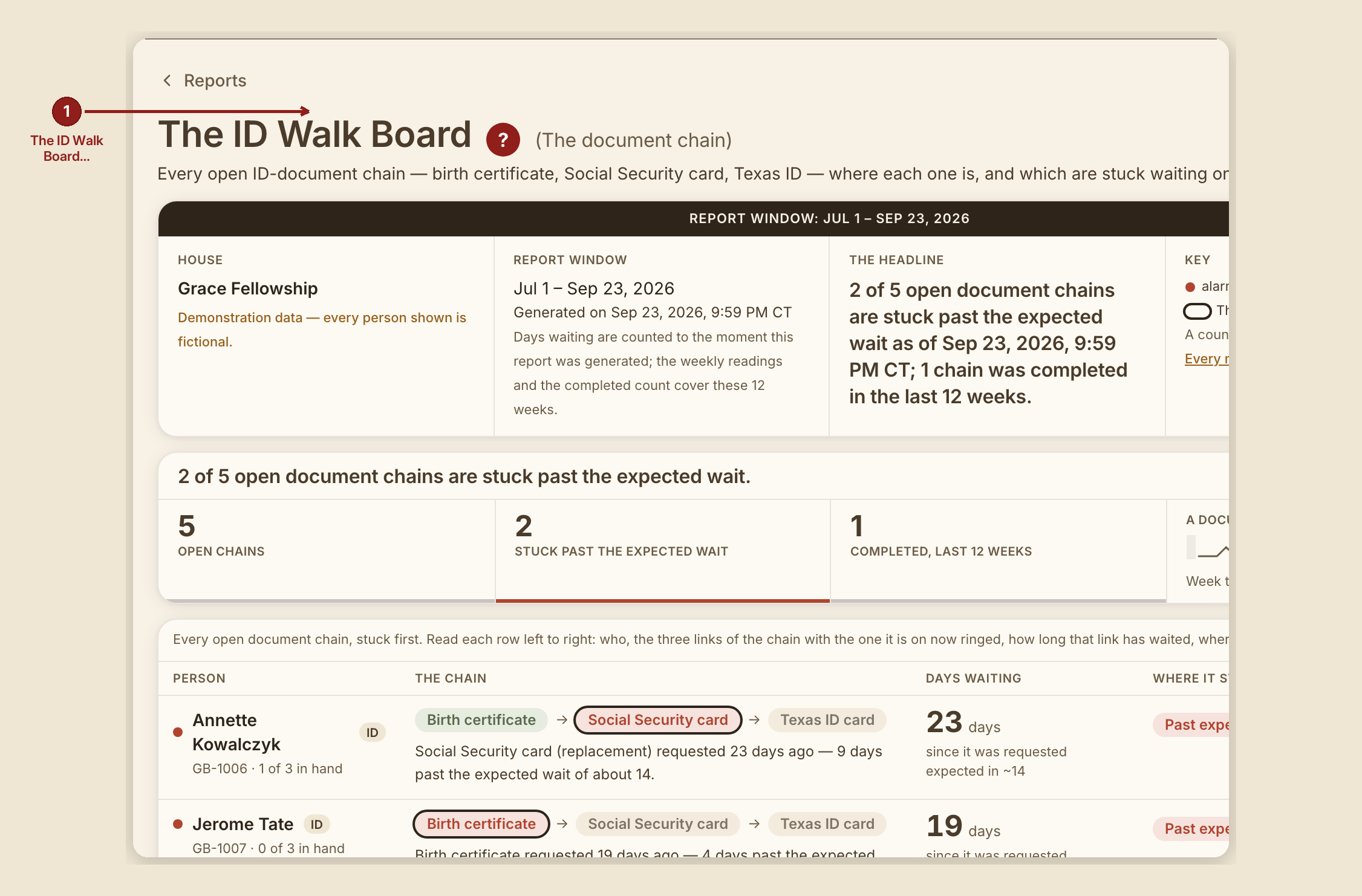Click the ringed pill symbol in Key legend
Viewport: 1362px width, 896px height.
[1197, 311]
